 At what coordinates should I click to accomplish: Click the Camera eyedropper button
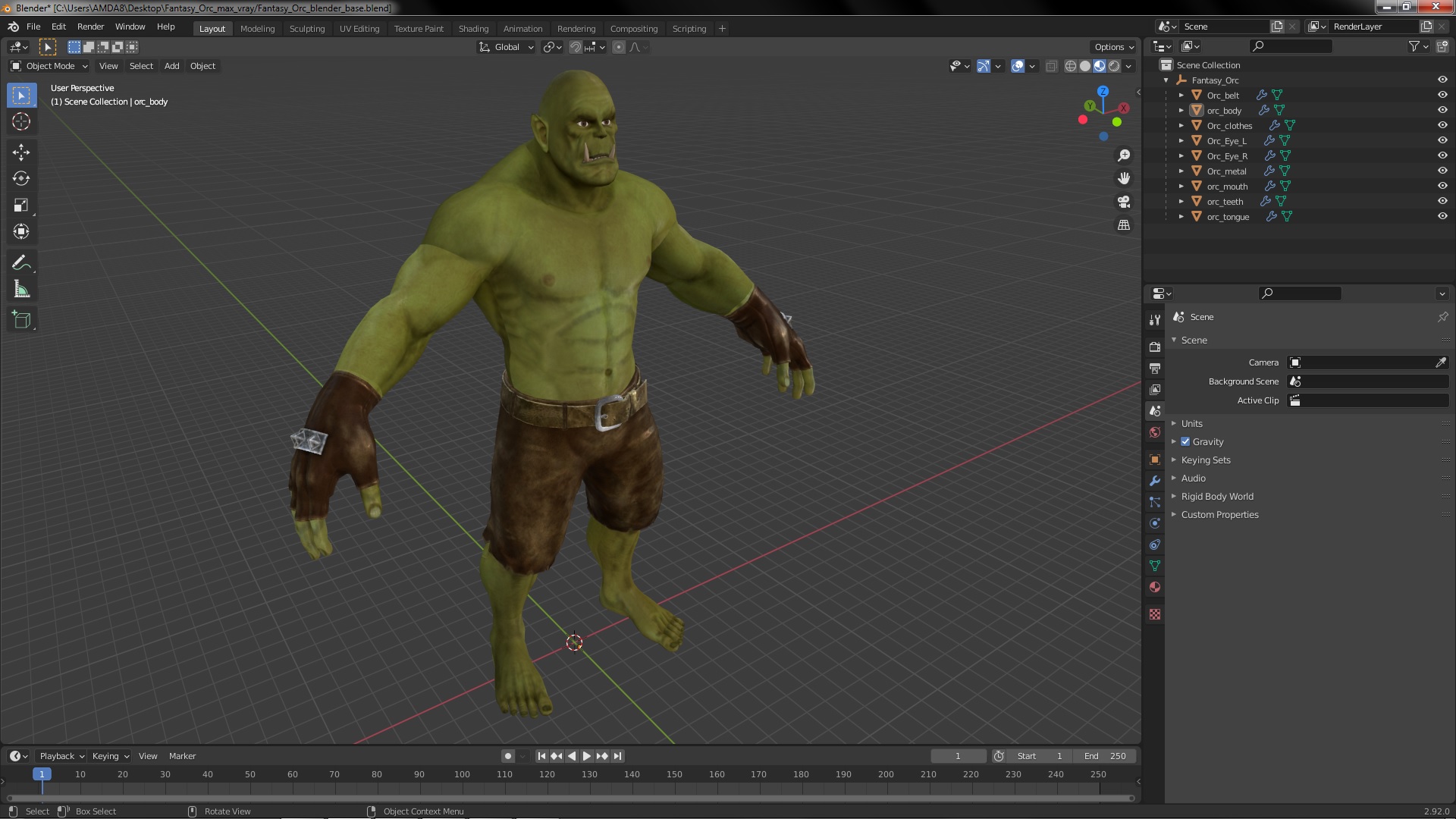[1441, 362]
